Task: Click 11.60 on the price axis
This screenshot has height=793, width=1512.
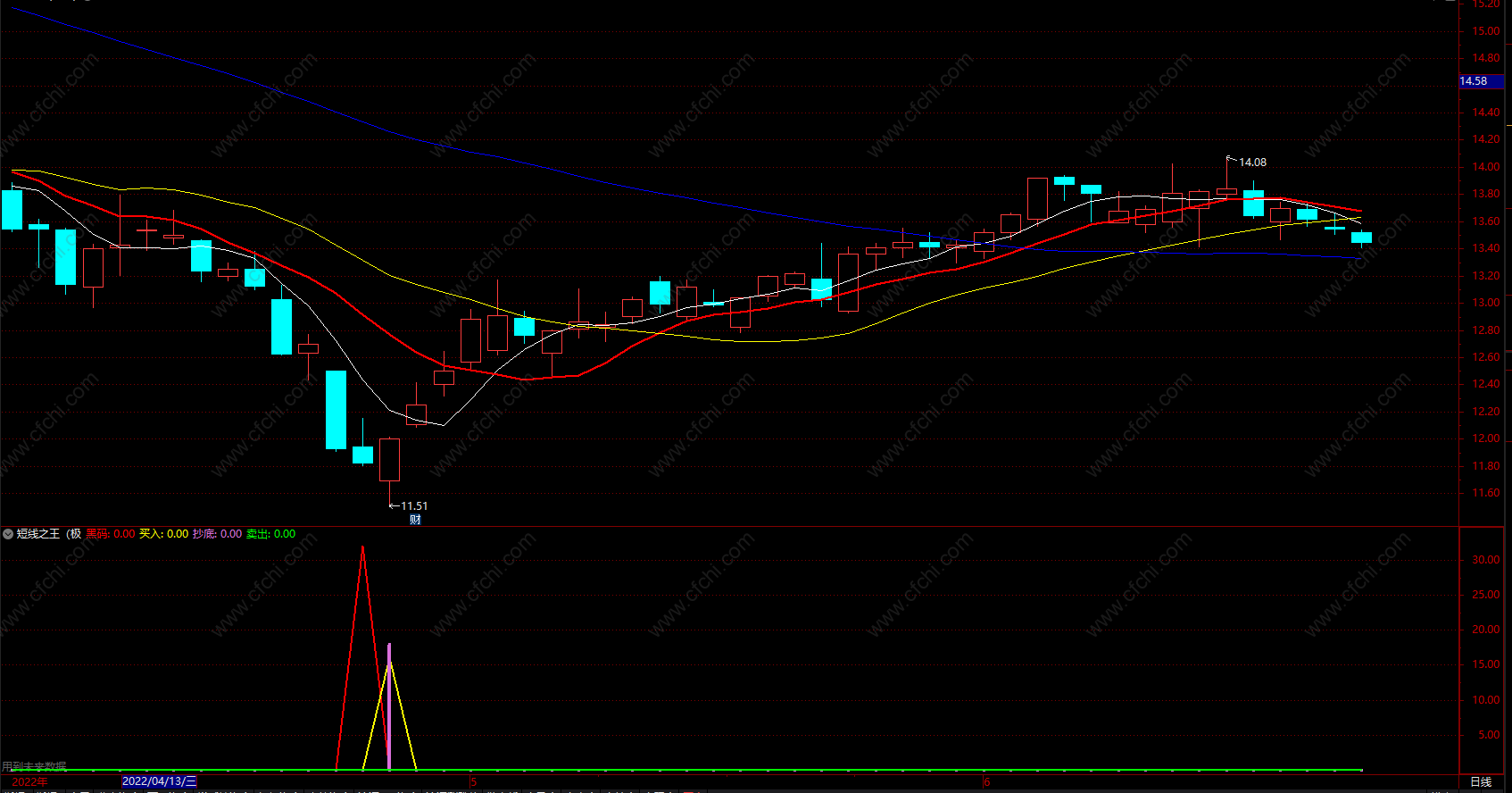Action: (x=1486, y=493)
